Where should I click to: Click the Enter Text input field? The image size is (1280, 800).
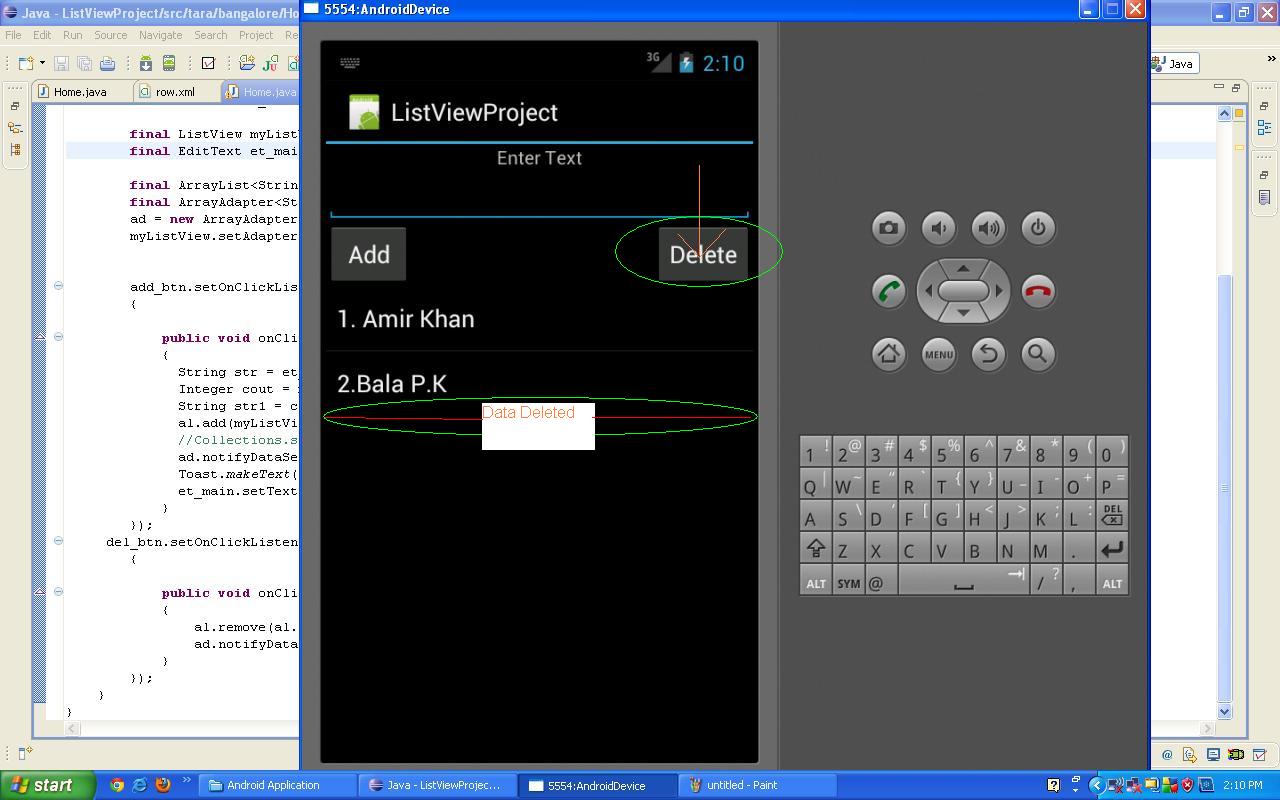(x=539, y=195)
